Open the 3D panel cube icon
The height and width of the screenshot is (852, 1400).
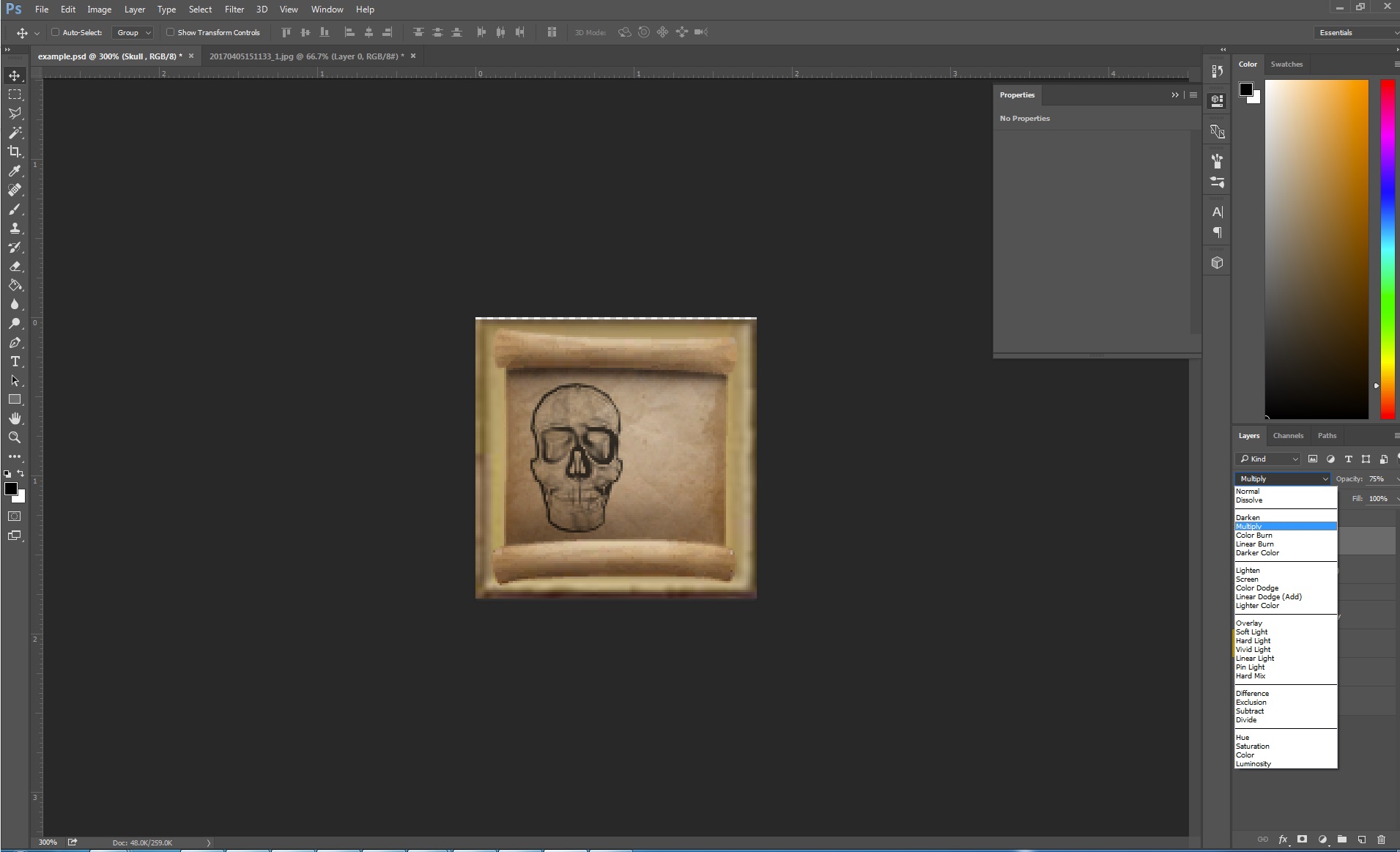click(1217, 262)
